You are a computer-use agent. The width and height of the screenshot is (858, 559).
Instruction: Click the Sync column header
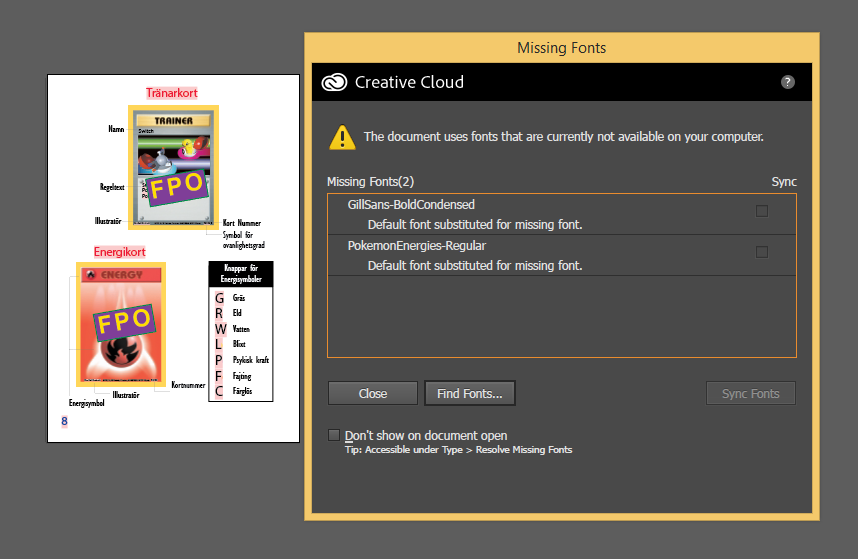pos(784,182)
